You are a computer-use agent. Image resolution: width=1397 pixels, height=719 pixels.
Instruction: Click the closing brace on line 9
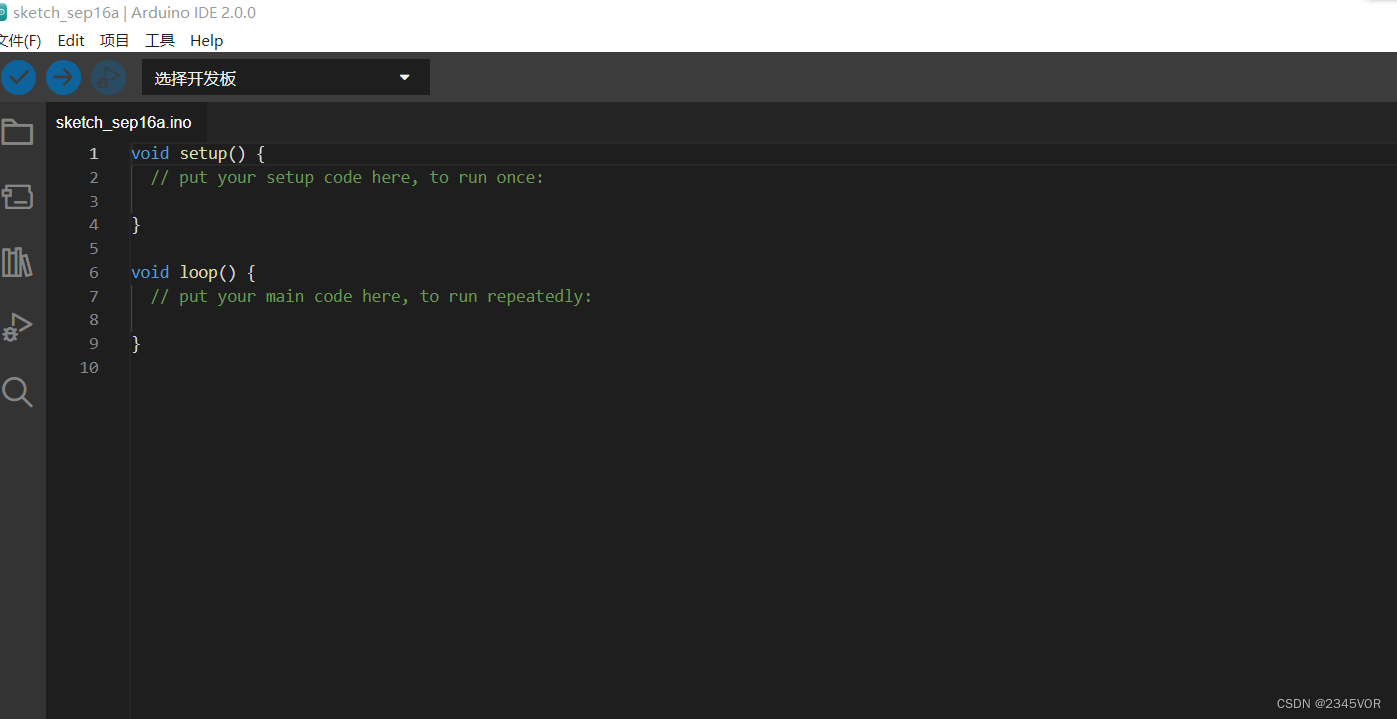[x=136, y=344]
